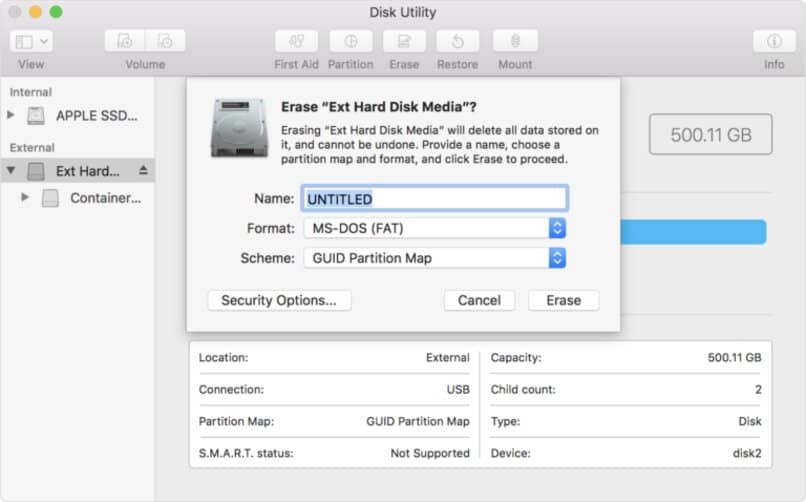The width and height of the screenshot is (806, 502).
Task: Collapse the Ext Hard disk tree
Action: click(x=11, y=171)
